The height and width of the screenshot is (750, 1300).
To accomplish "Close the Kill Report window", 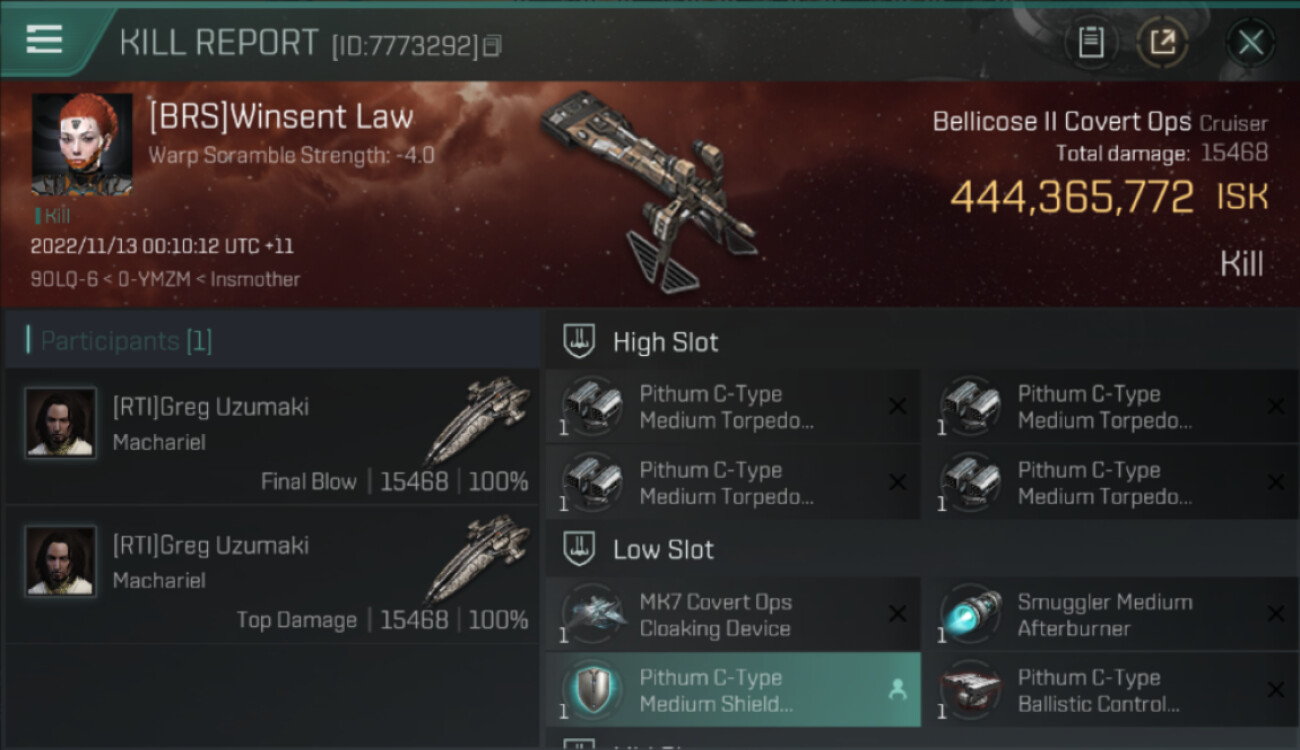I will click(x=1250, y=42).
